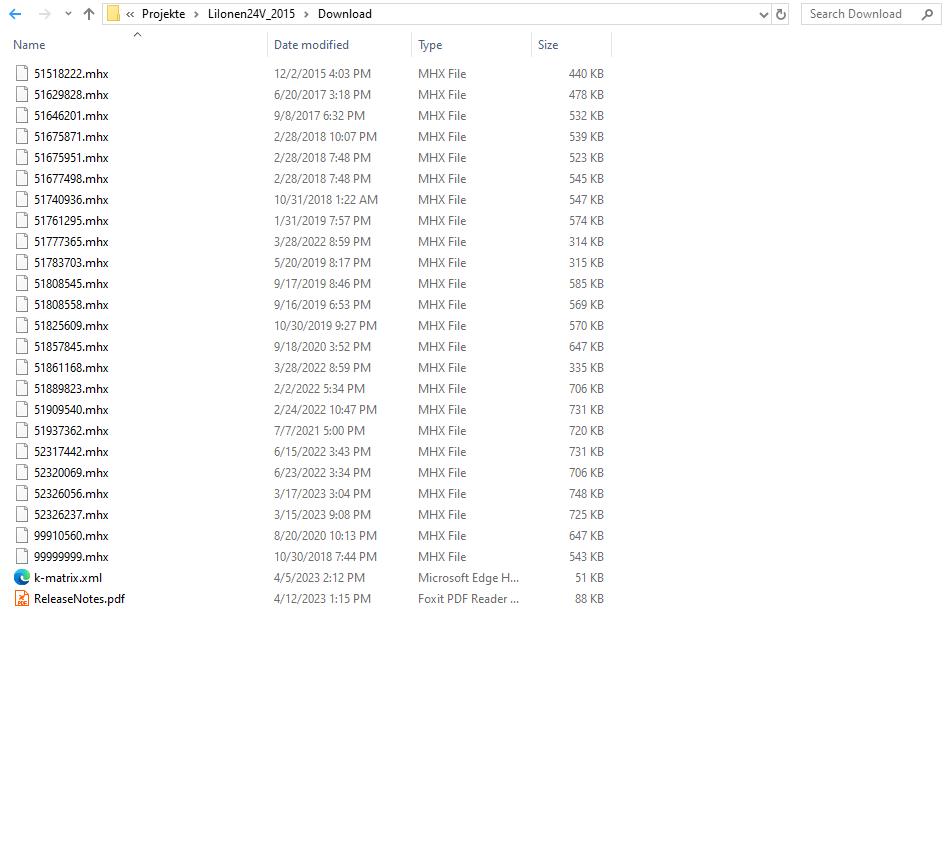Sort by Size column header

[548, 45]
